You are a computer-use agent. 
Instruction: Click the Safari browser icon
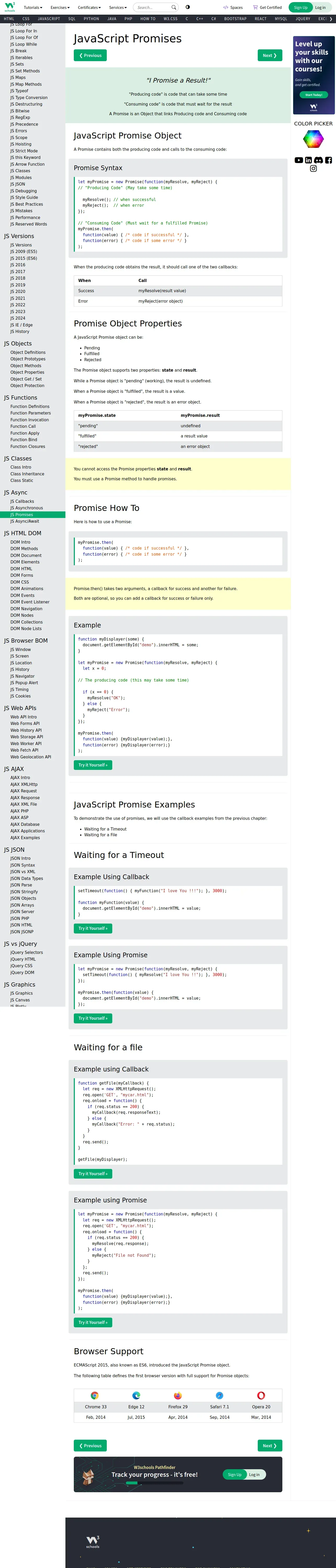pos(220,1395)
